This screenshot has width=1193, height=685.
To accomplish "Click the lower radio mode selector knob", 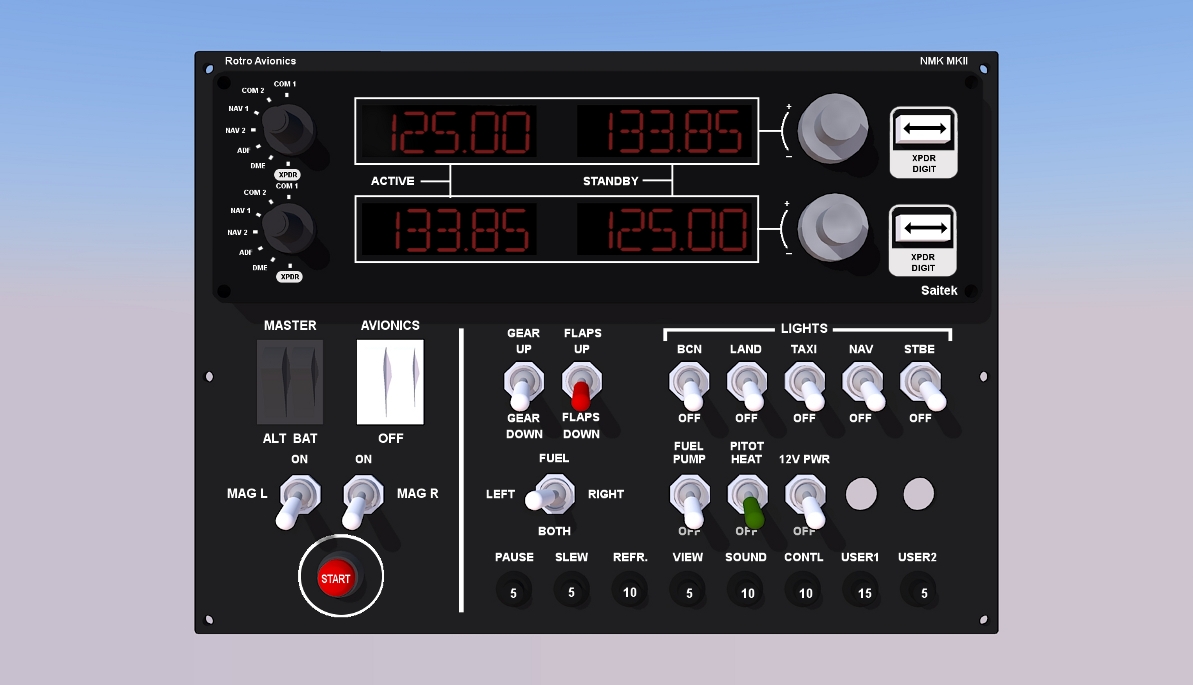I will (288, 228).
